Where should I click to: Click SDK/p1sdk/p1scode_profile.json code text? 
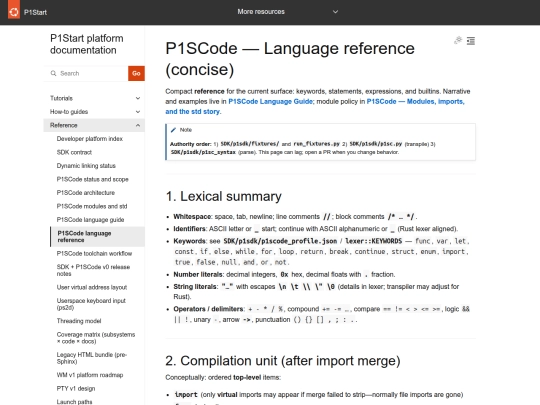tap(280, 241)
